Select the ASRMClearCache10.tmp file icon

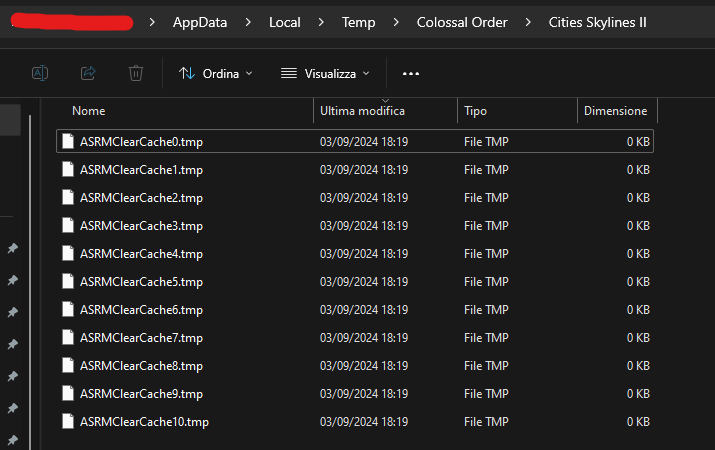(68, 421)
